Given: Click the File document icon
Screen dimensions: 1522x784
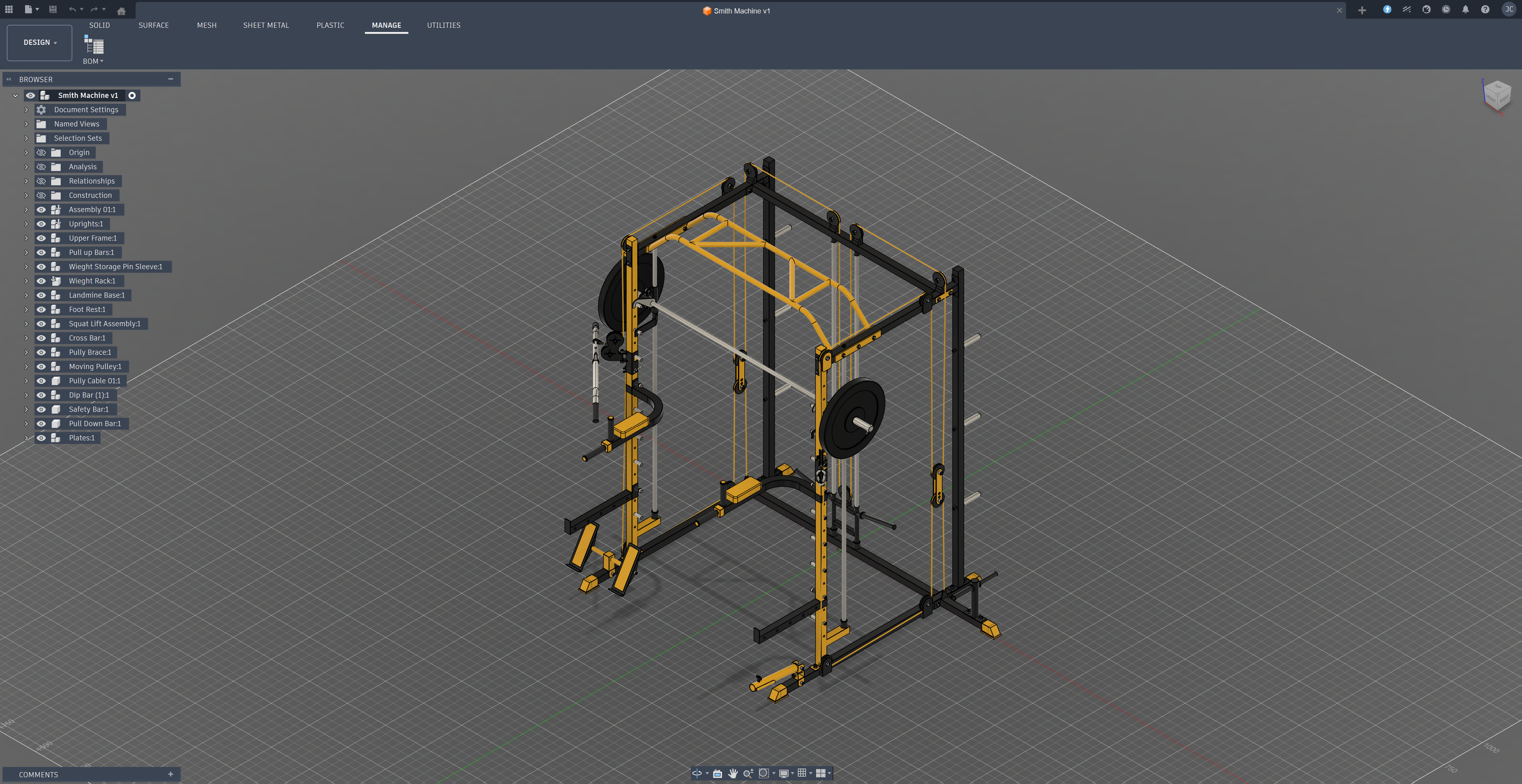Looking at the screenshot, I should pos(28,10).
